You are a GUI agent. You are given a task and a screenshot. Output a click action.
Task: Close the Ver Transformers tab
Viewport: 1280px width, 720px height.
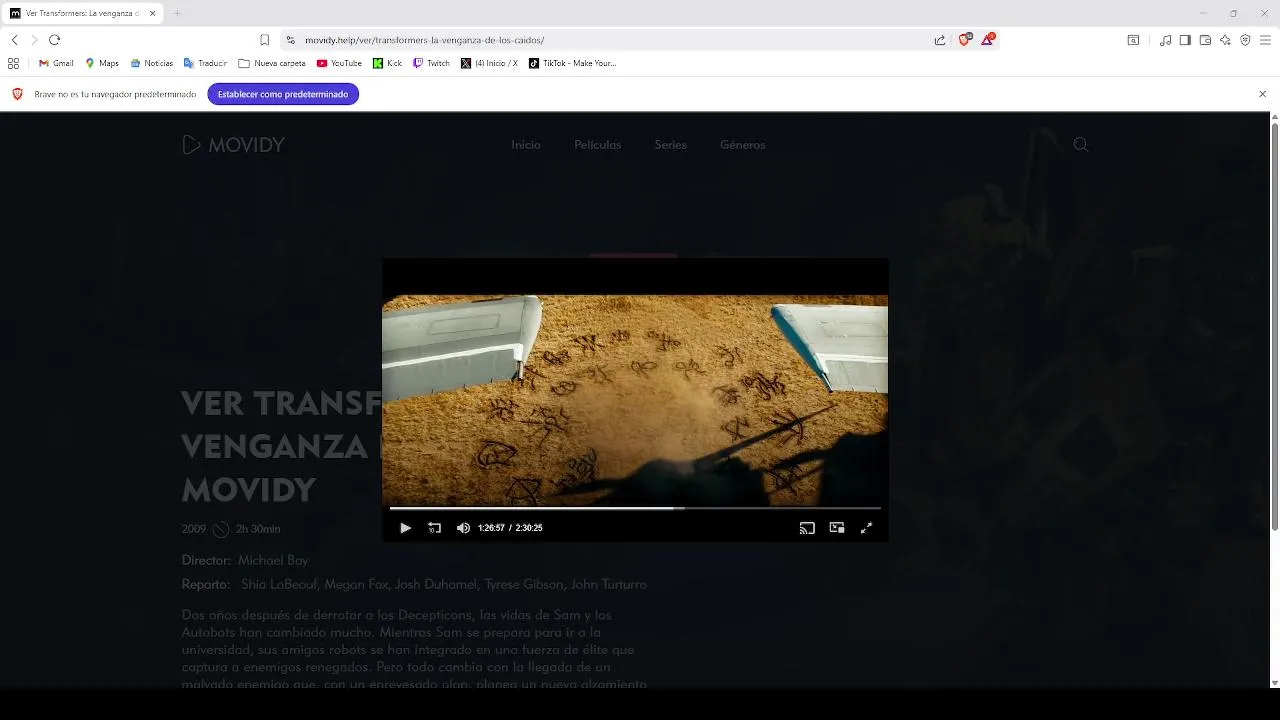pos(152,13)
